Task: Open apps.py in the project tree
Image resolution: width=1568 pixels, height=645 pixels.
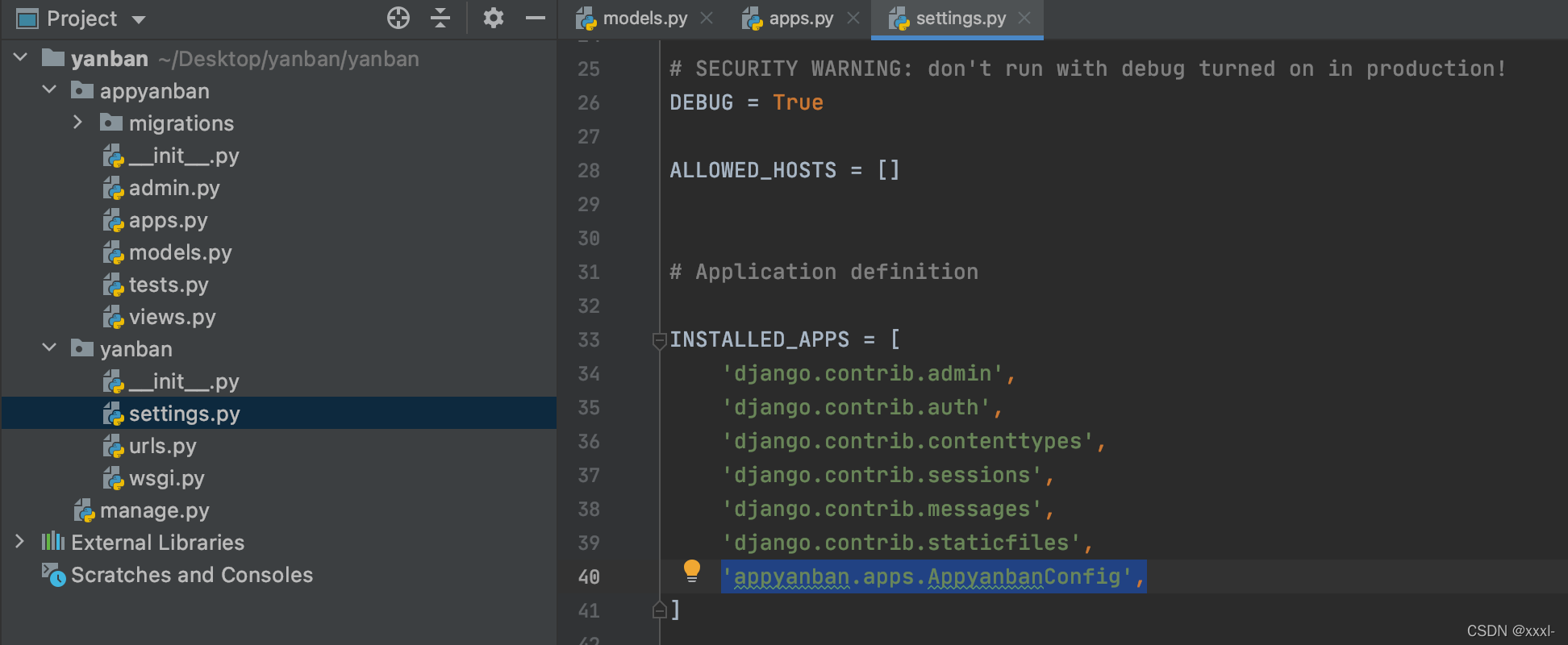Action: click(169, 220)
